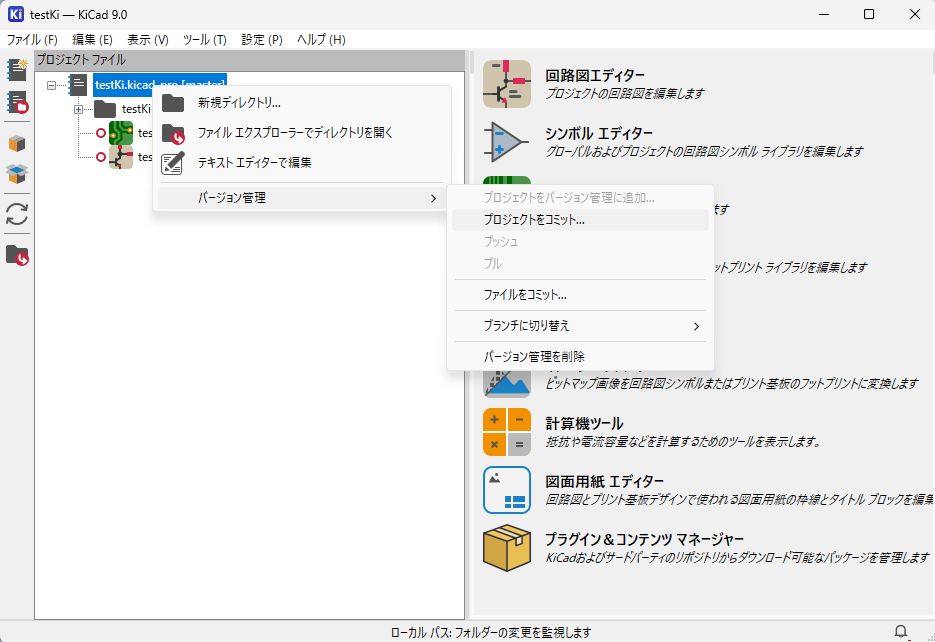Open the 設定 (P) menu
This screenshot has width=935, height=642.
(262, 39)
